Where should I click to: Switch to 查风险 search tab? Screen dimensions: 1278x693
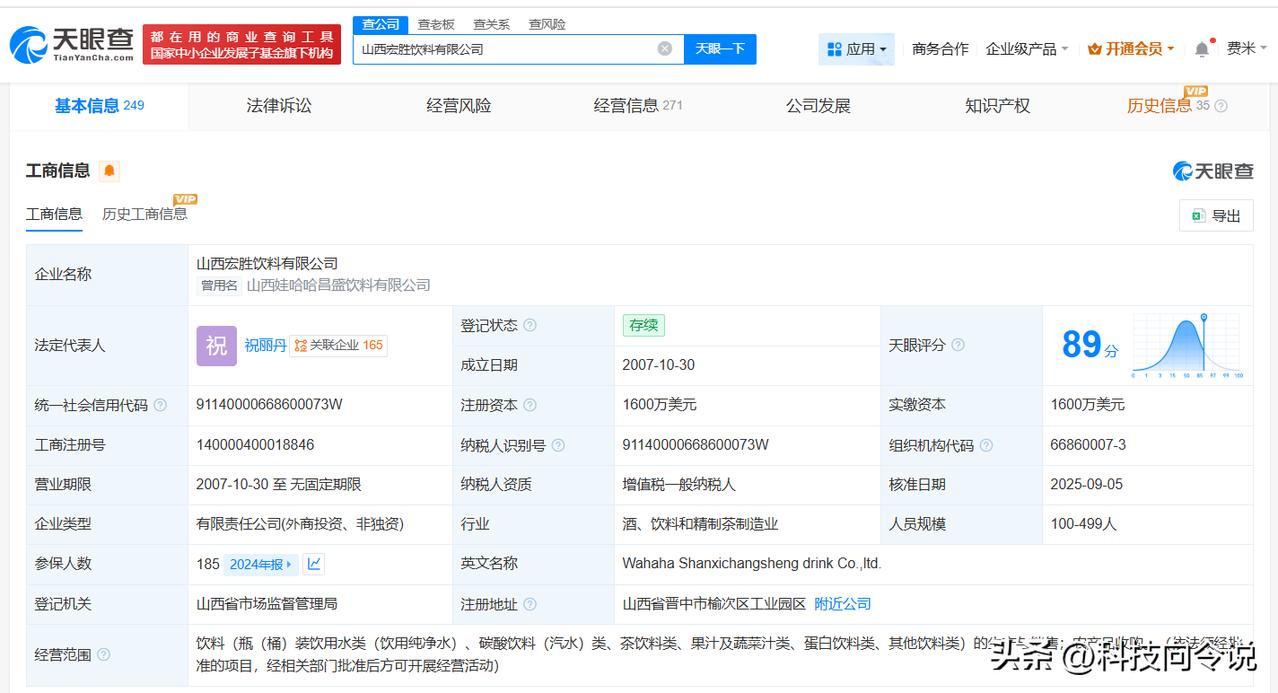point(547,24)
